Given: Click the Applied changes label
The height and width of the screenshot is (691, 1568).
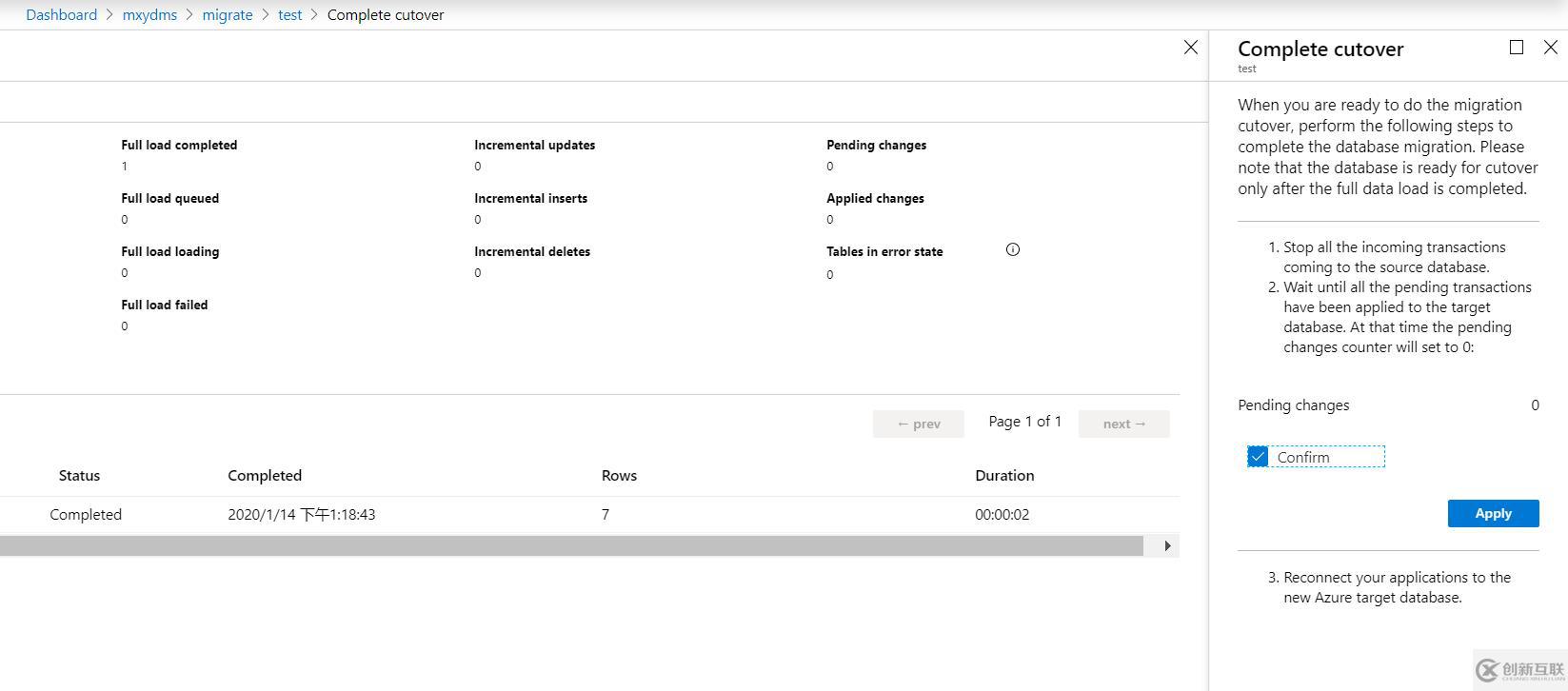Looking at the screenshot, I should point(875,198).
